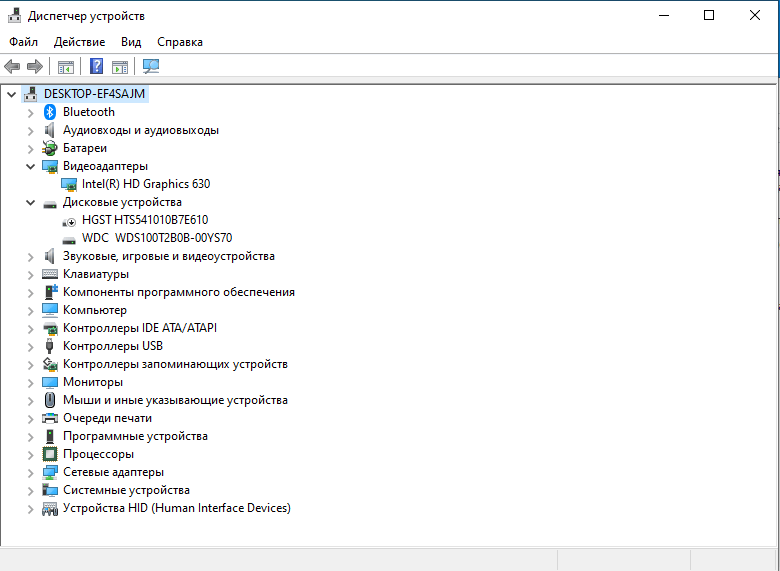Expand the Программные устройства category

30,437
